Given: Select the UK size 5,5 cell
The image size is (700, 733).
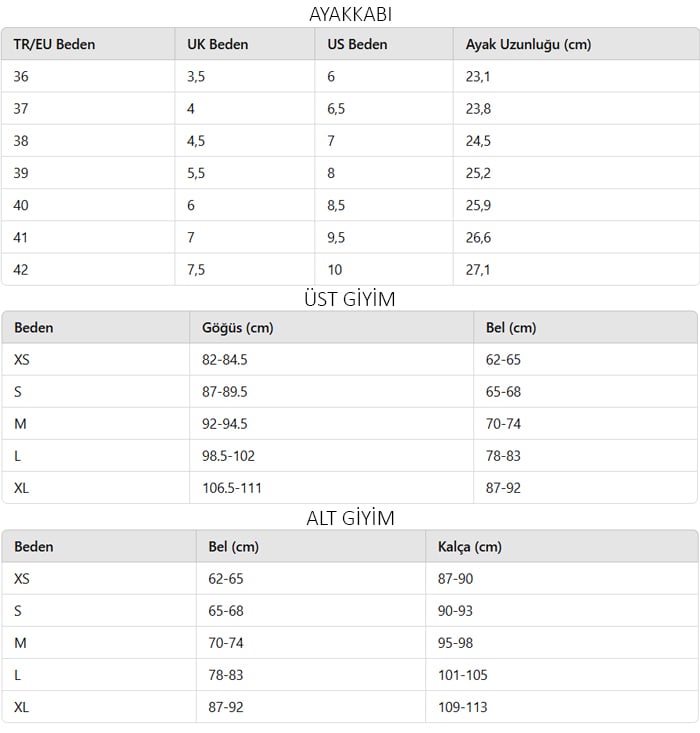Looking at the screenshot, I should point(196,173).
